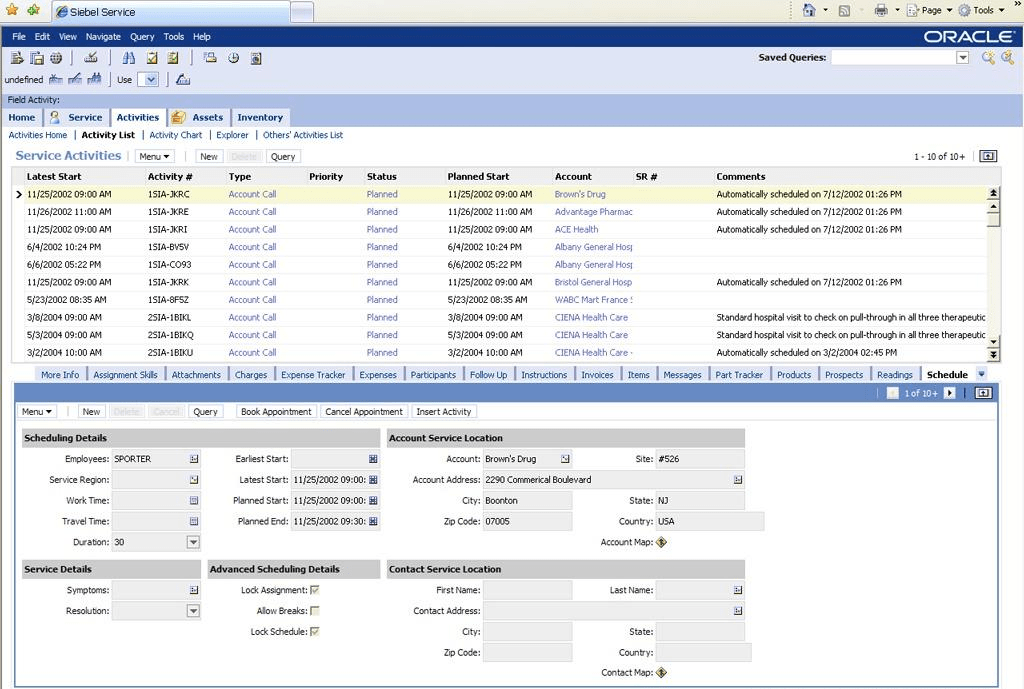Click the browser Print icon
1024x689 pixels.
click(x=881, y=10)
